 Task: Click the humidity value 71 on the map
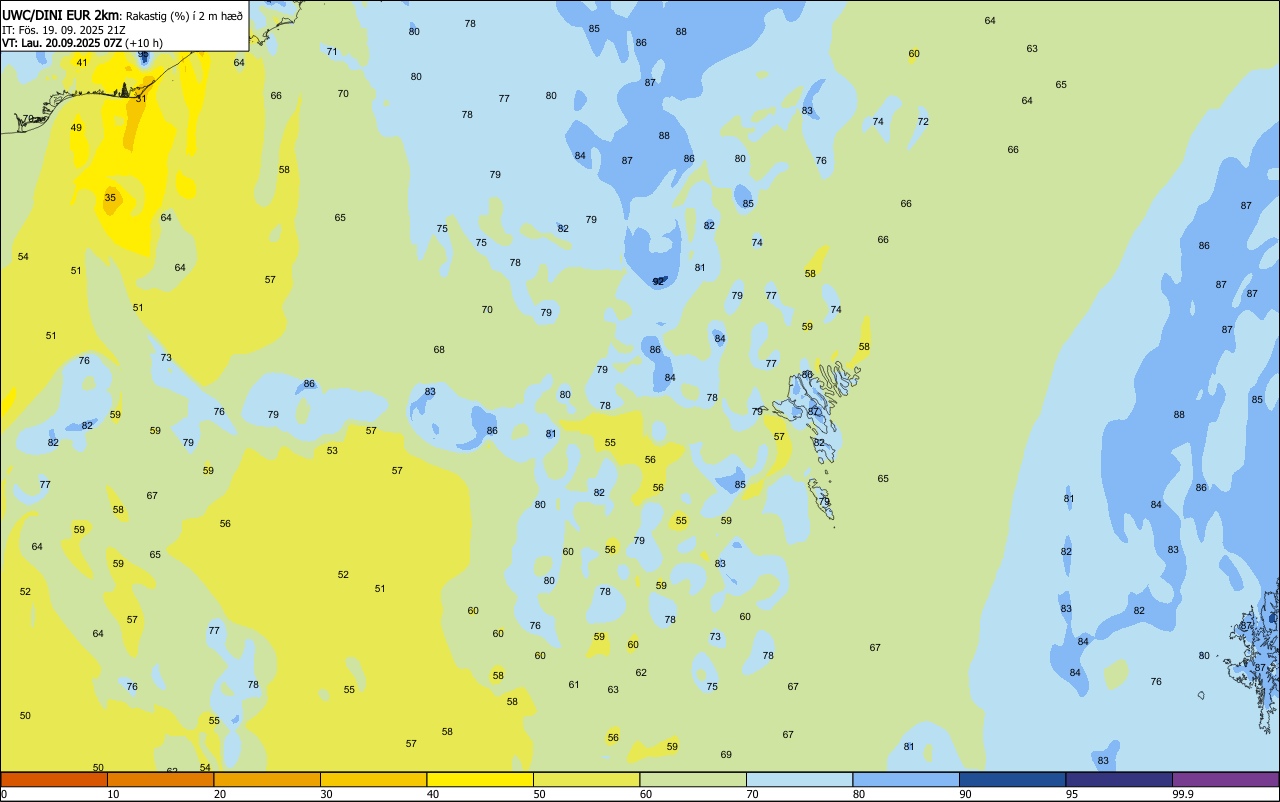point(332,52)
